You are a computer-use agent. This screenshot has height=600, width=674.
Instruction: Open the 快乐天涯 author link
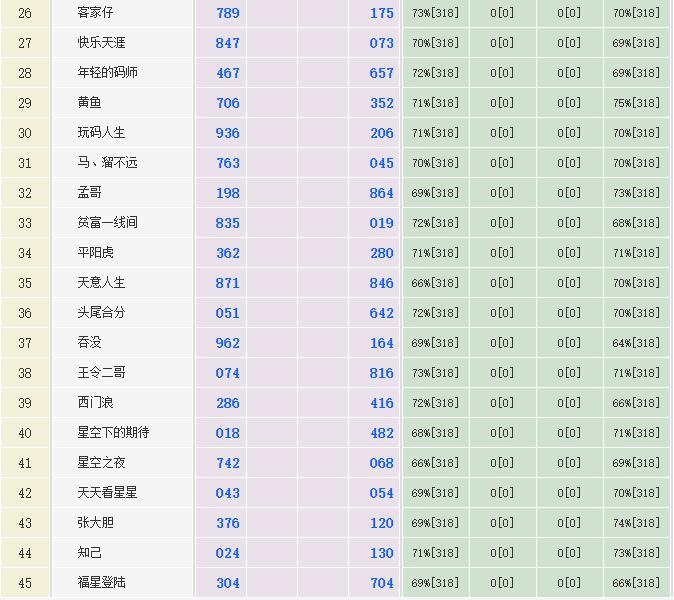101,43
